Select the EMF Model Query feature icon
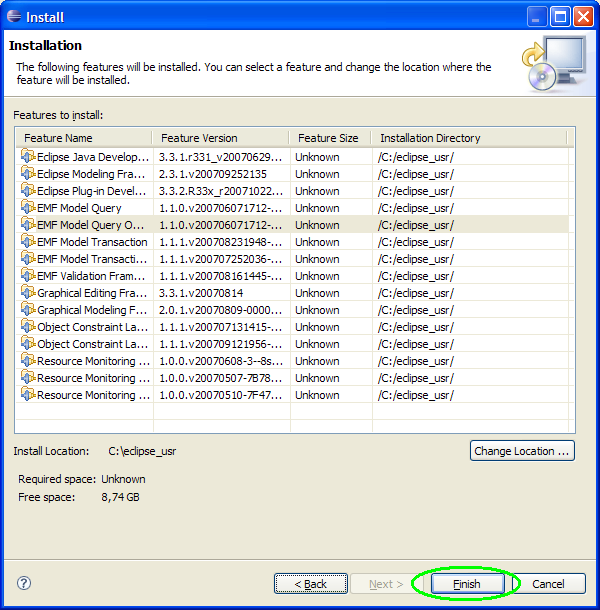 point(28,208)
